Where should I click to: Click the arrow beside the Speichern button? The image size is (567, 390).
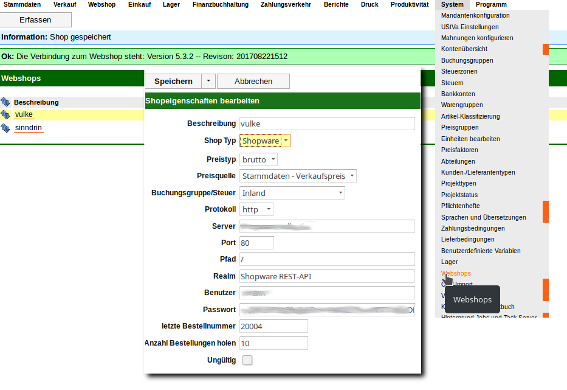click(x=209, y=81)
